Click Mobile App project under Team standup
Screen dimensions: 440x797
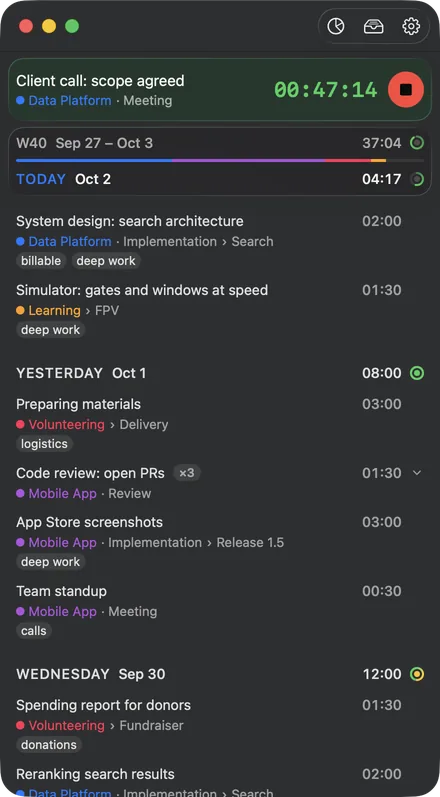pyautogui.click(x=62, y=611)
